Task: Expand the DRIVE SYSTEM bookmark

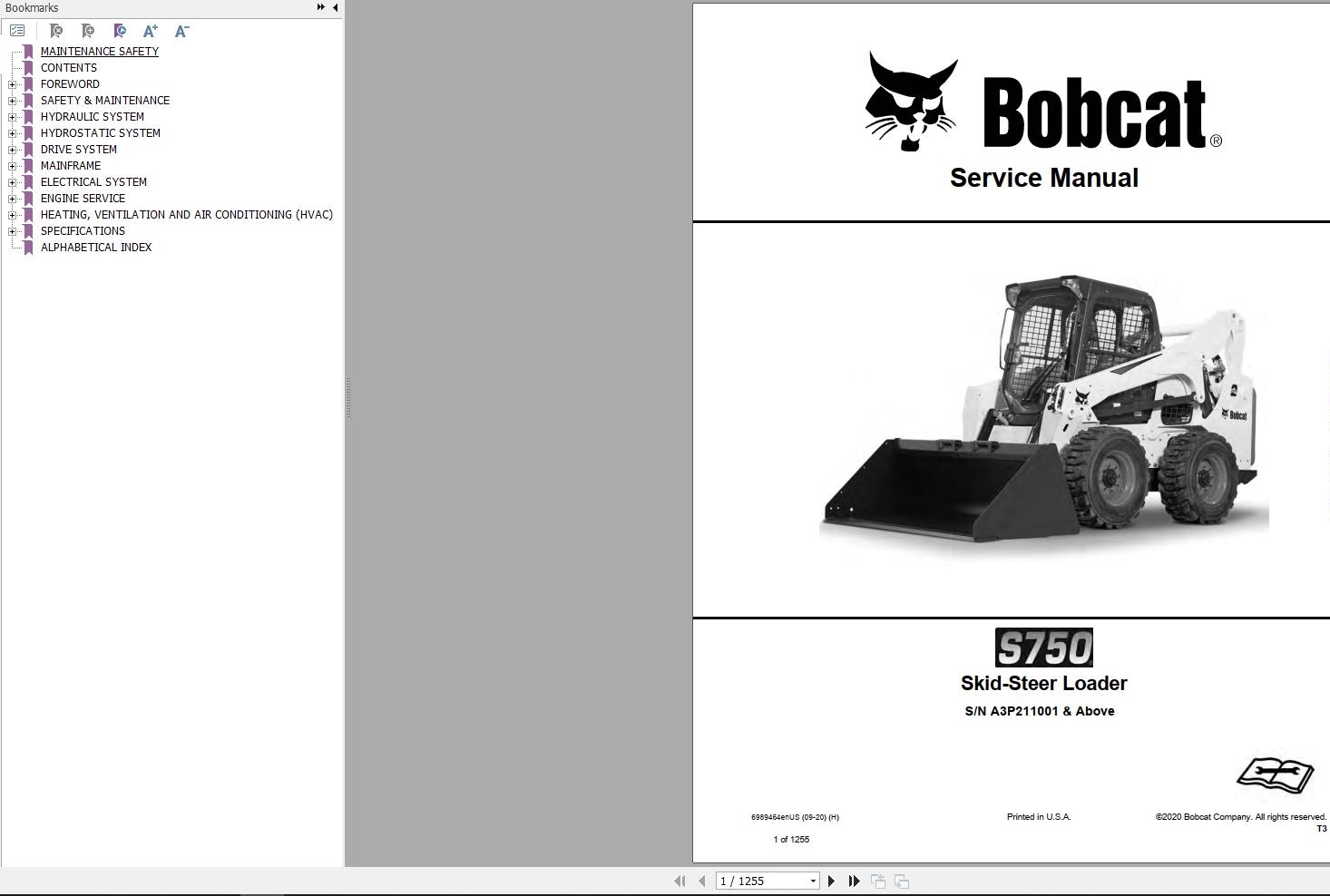Action: pyautogui.click(x=12, y=150)
